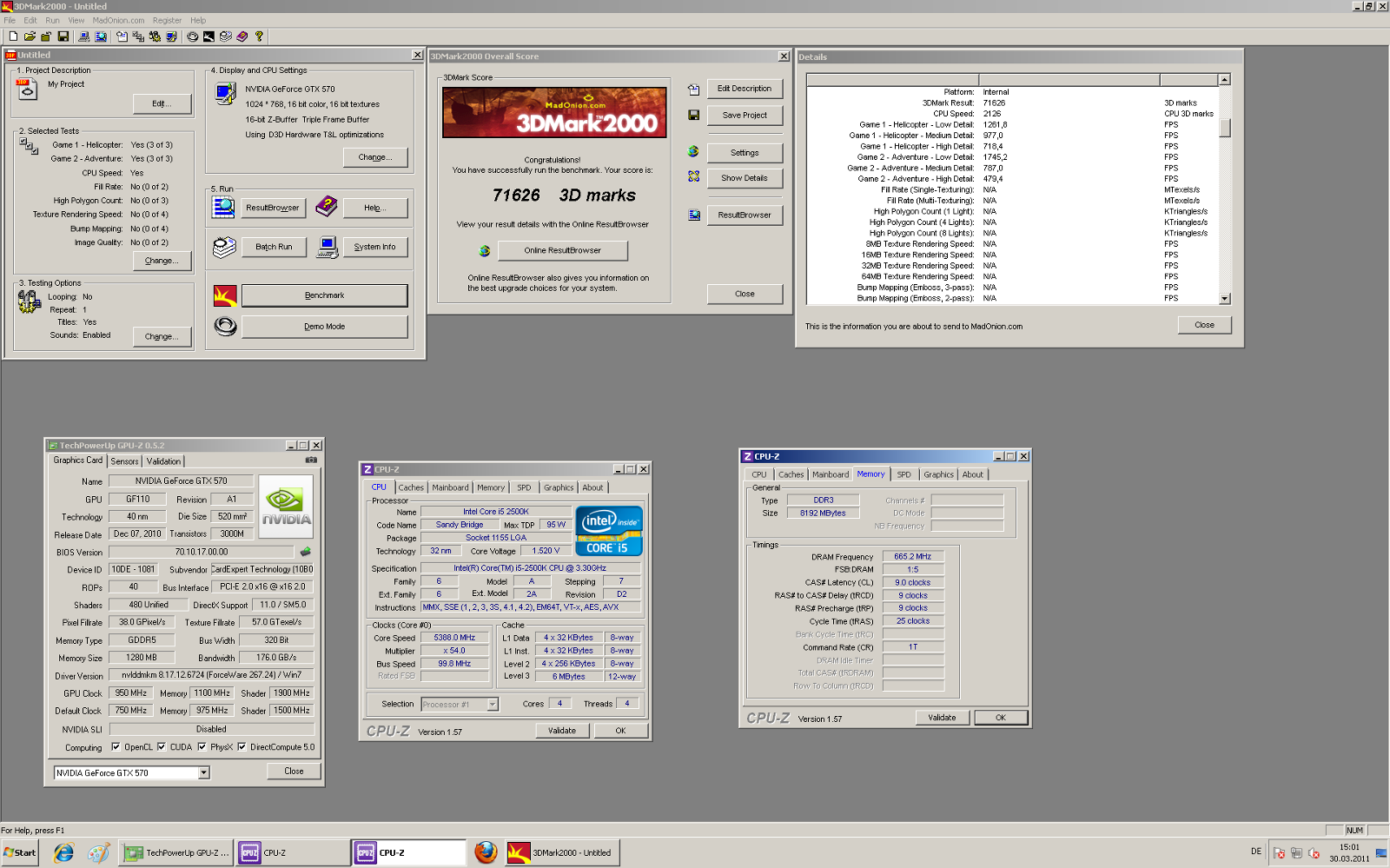Toggle the CUDA checkbox in GPU-Z
The image size is (1390, 868).
(x=162, y=746)
